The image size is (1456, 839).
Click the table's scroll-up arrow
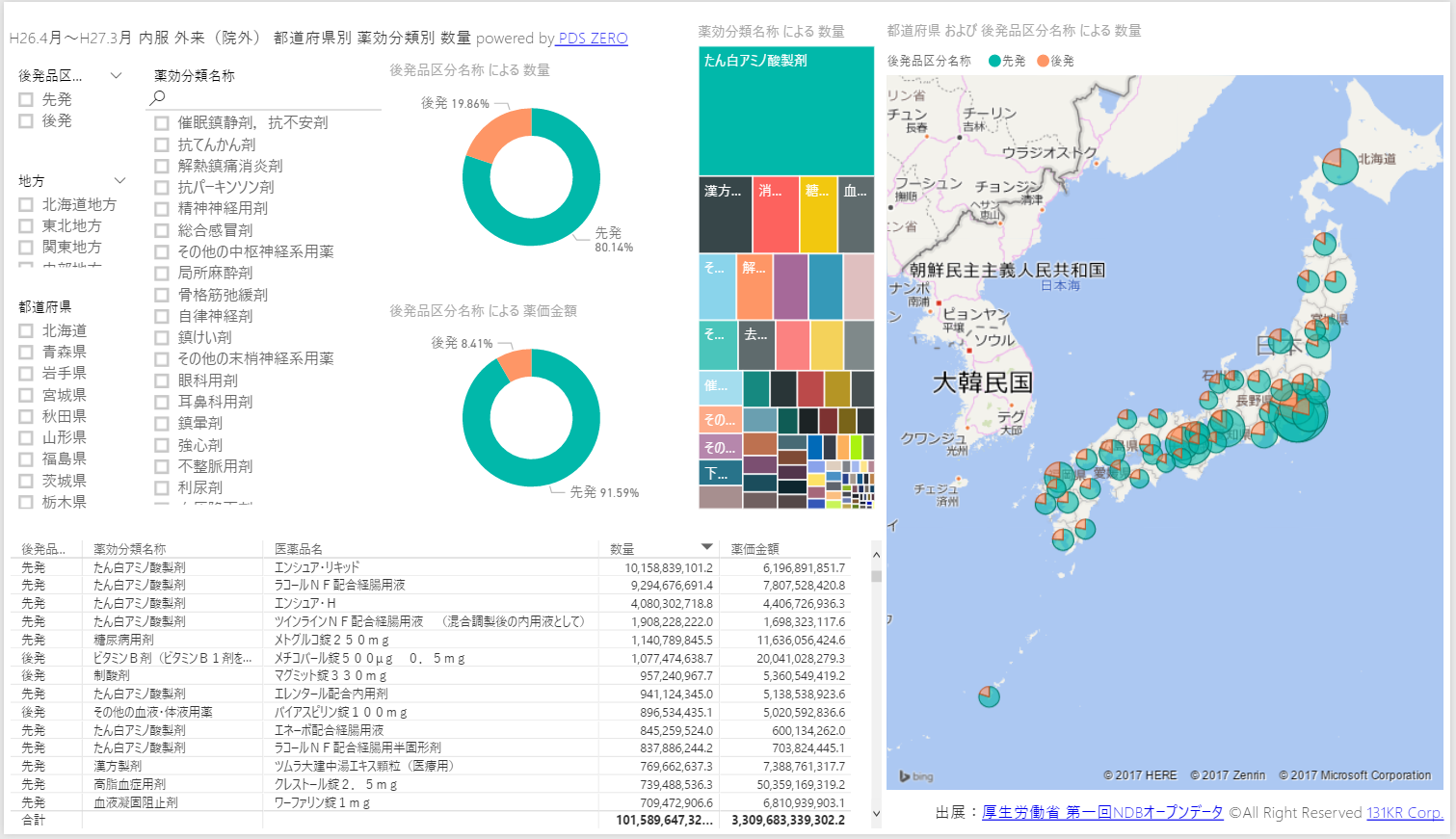(x=876, y=555)
